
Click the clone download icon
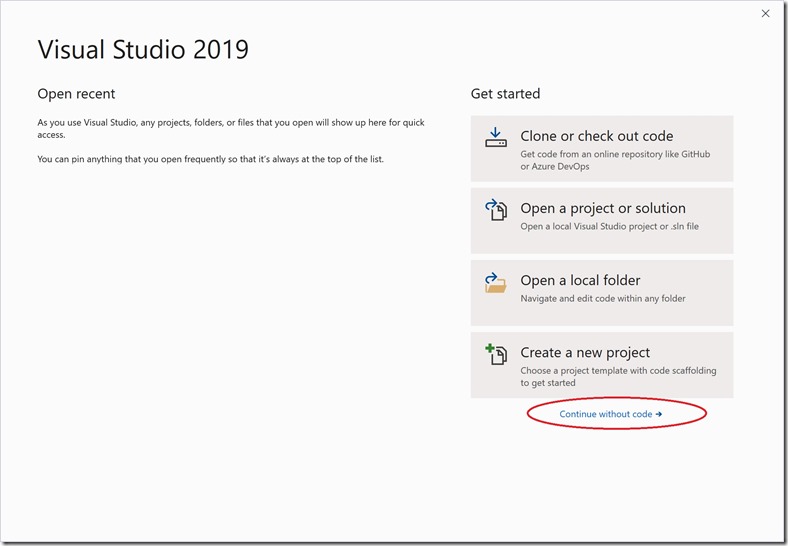tap(496, 137)
